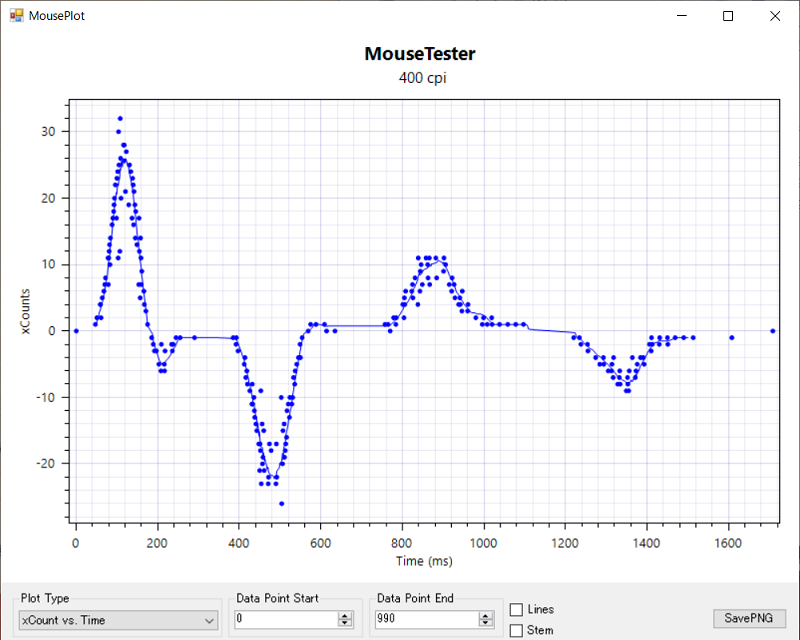Open the Plot Type dropdown
The height and width of the screenshot is (640, 800).
tap(118, 620)
